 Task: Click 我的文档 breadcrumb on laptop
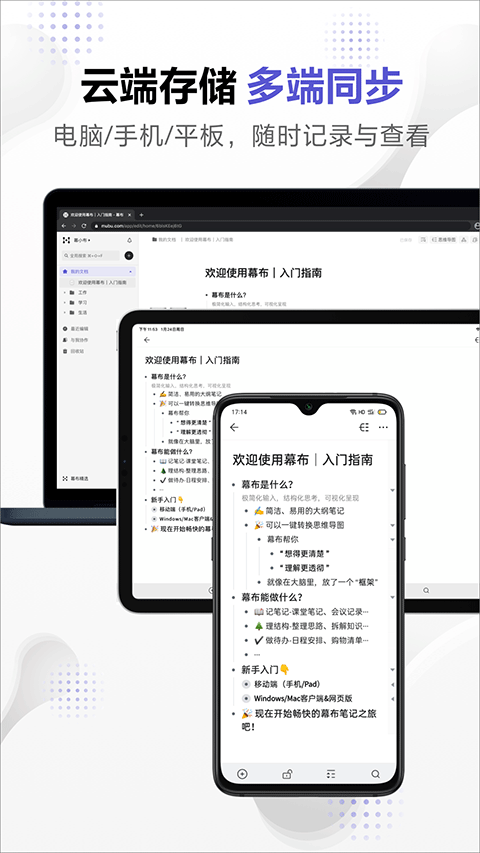coord(164,239)
